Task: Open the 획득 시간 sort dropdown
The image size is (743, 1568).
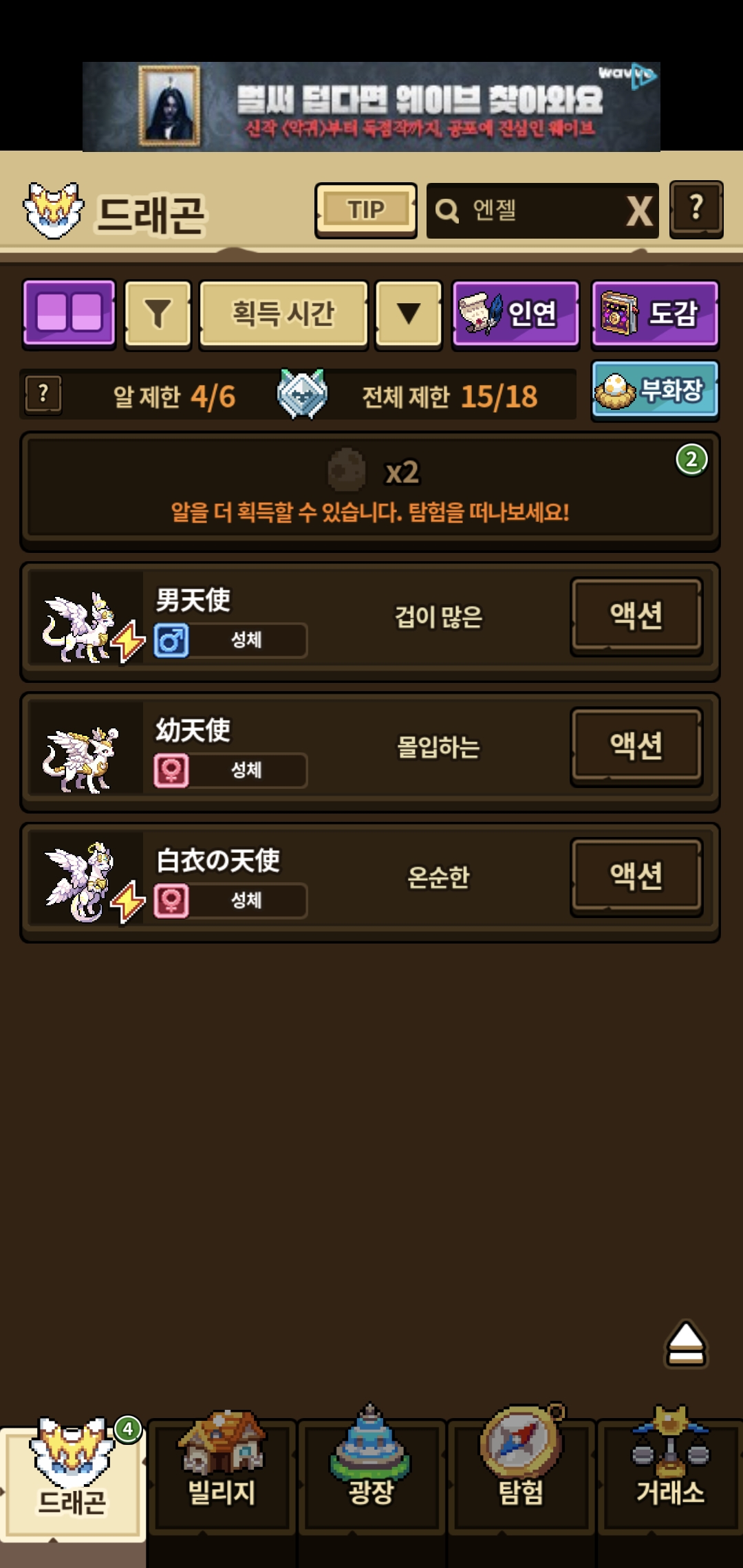Action: point(283,314)
